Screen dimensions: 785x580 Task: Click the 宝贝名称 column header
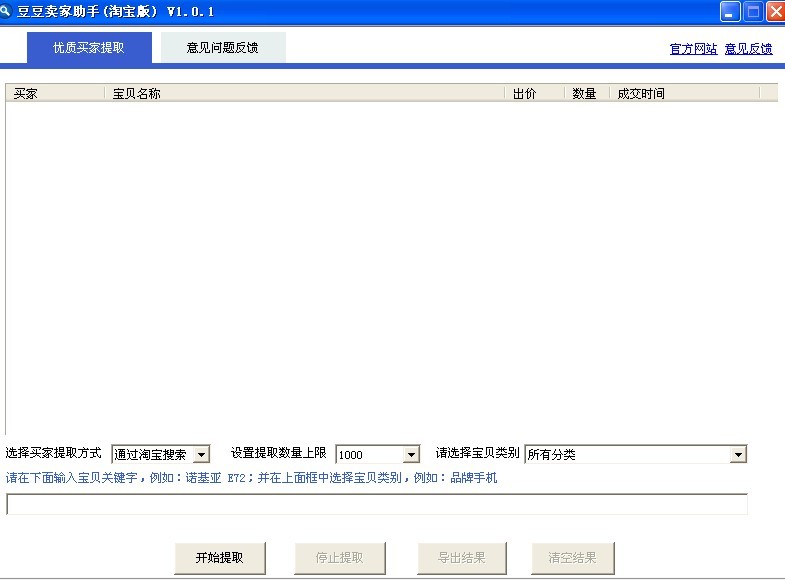point(304,94)
